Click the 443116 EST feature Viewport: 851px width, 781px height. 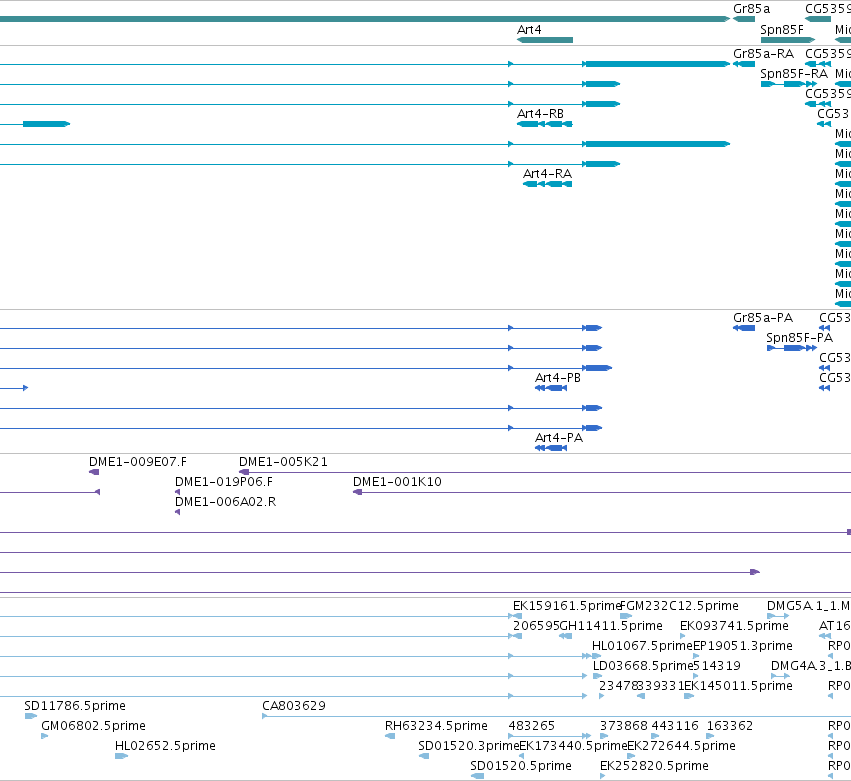(x=655, y=736)
